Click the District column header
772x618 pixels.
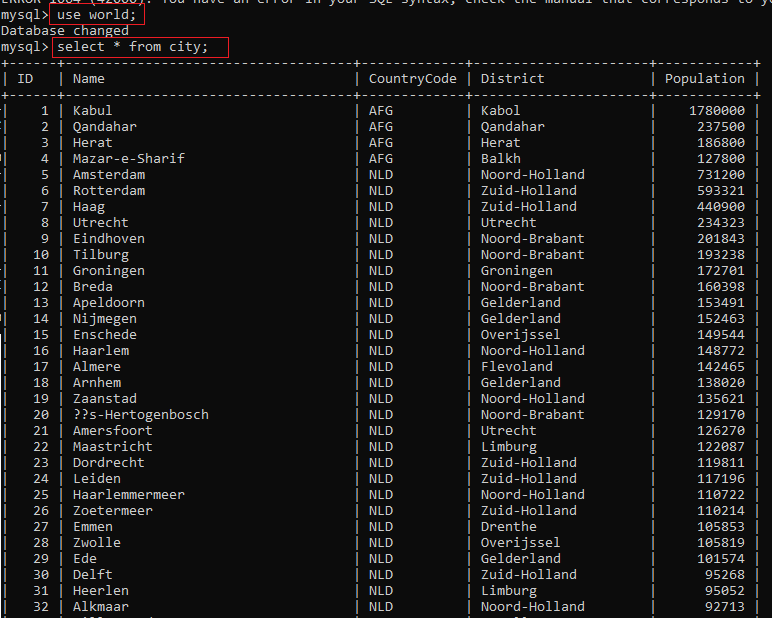coord(513,79)
